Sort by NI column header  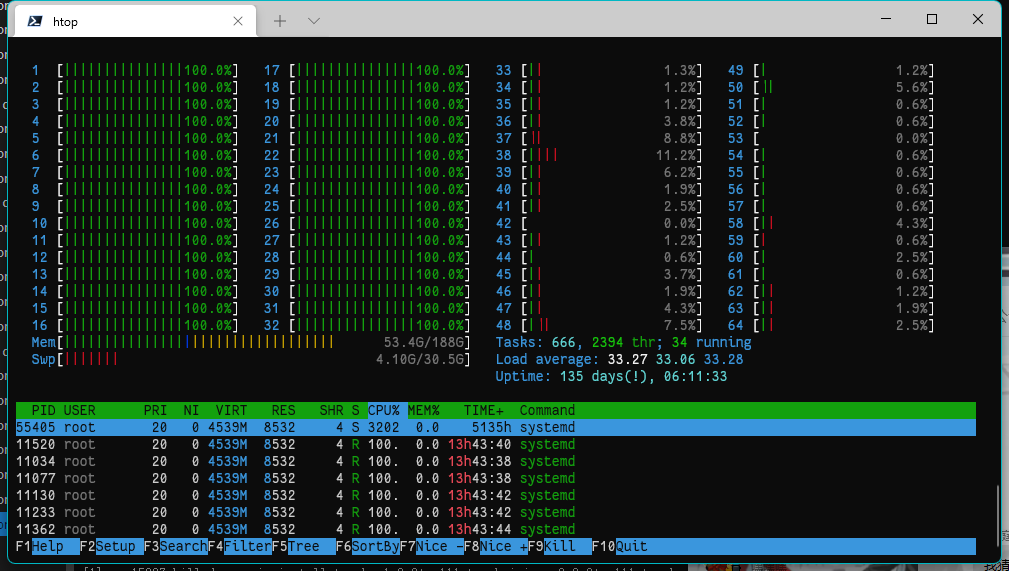191,411
